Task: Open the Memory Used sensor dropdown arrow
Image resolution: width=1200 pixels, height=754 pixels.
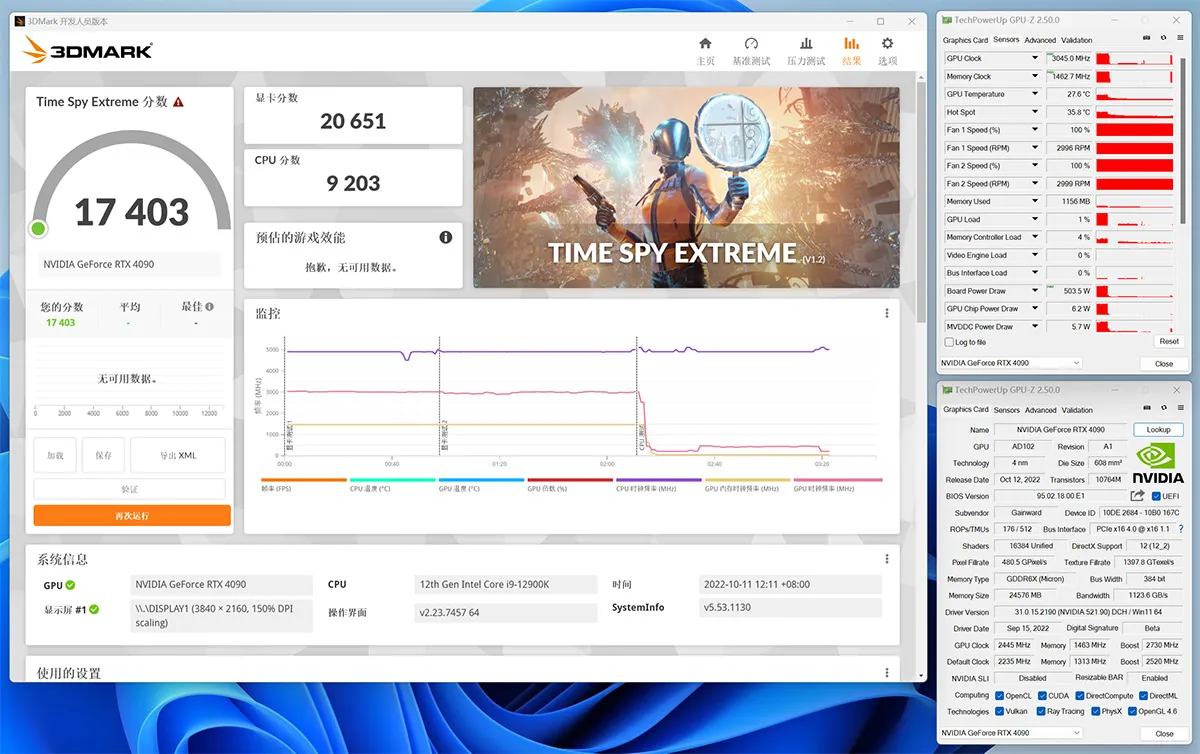Action: point(1035,201)
